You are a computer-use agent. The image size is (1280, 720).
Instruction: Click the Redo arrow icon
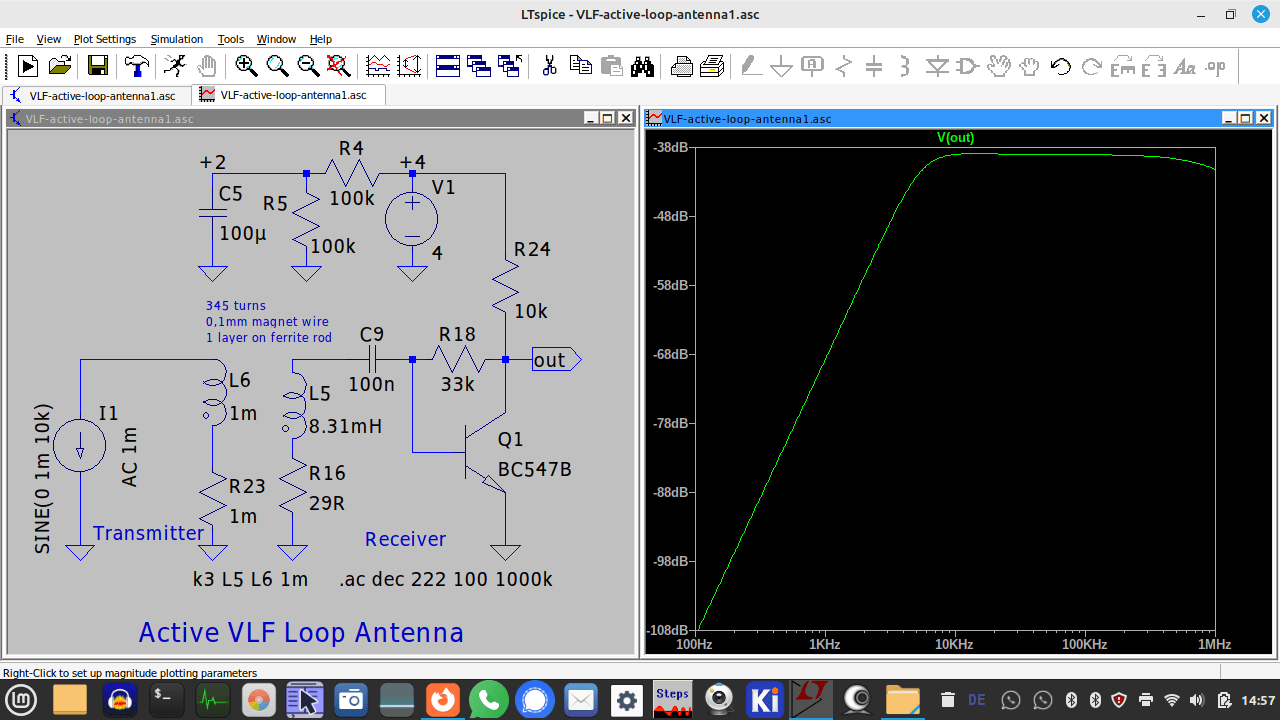pyautogui.click(x=1092, y=66)
